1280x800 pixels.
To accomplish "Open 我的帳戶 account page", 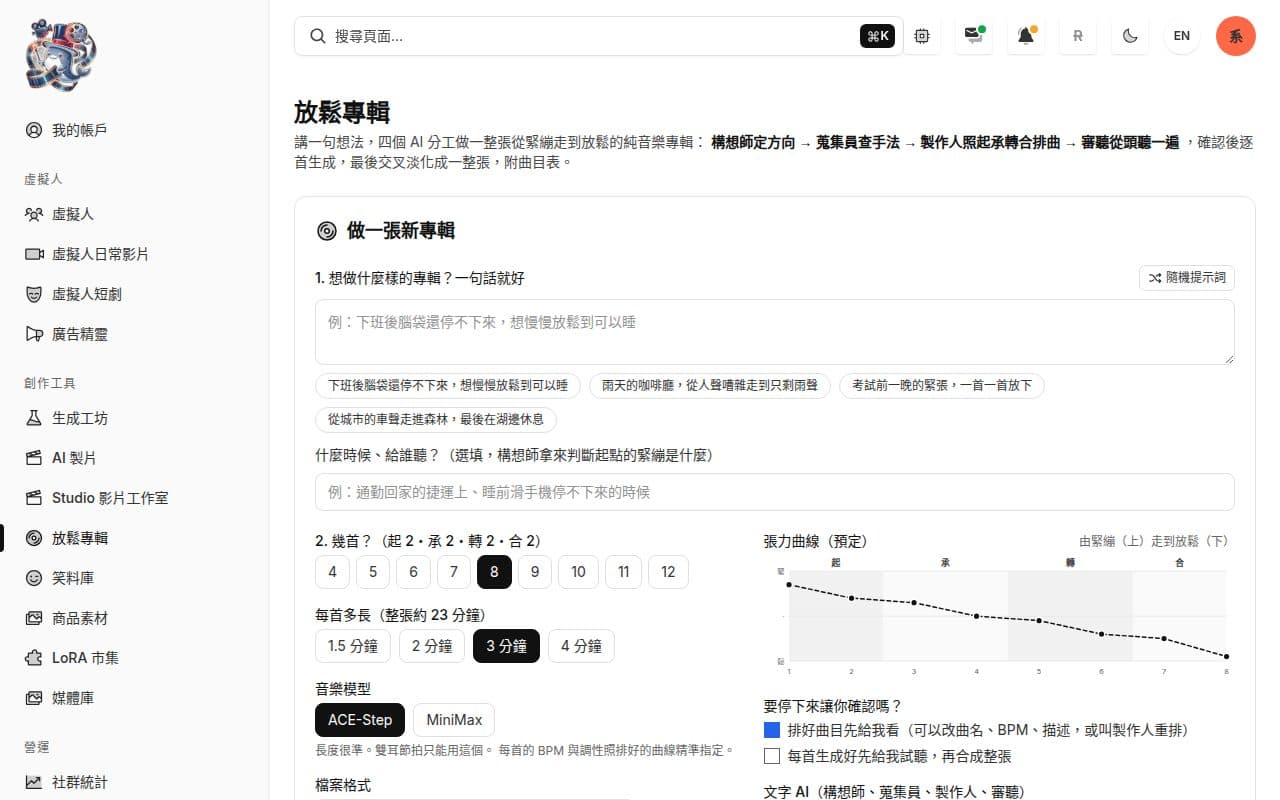I will (134, 130).
